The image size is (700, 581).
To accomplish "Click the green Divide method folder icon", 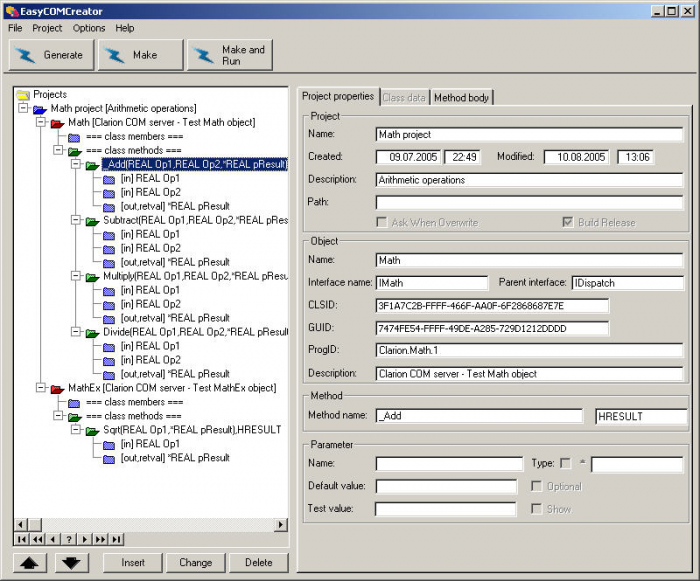I will [92, 333].
